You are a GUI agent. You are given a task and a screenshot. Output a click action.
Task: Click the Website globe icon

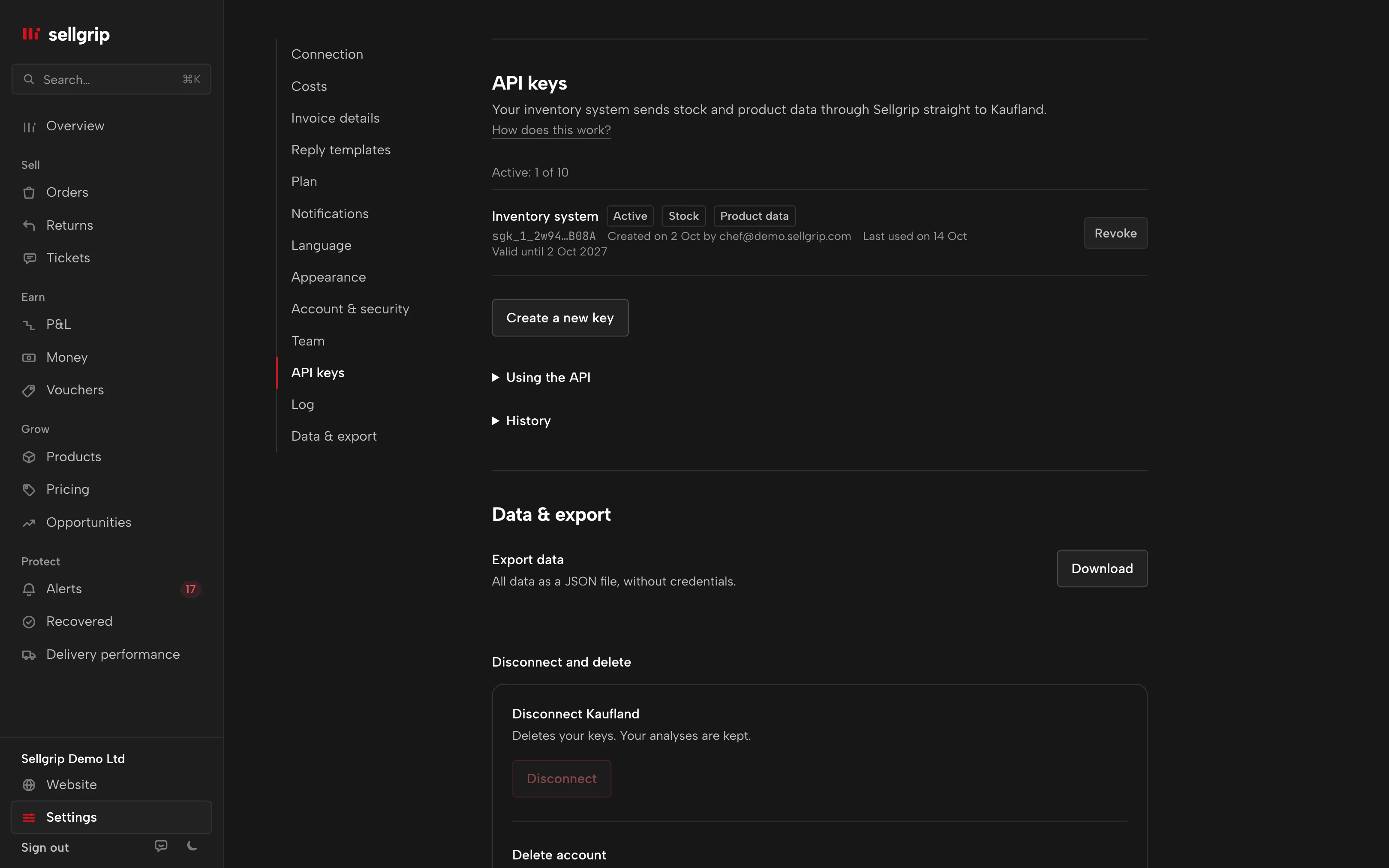[29, 785]
